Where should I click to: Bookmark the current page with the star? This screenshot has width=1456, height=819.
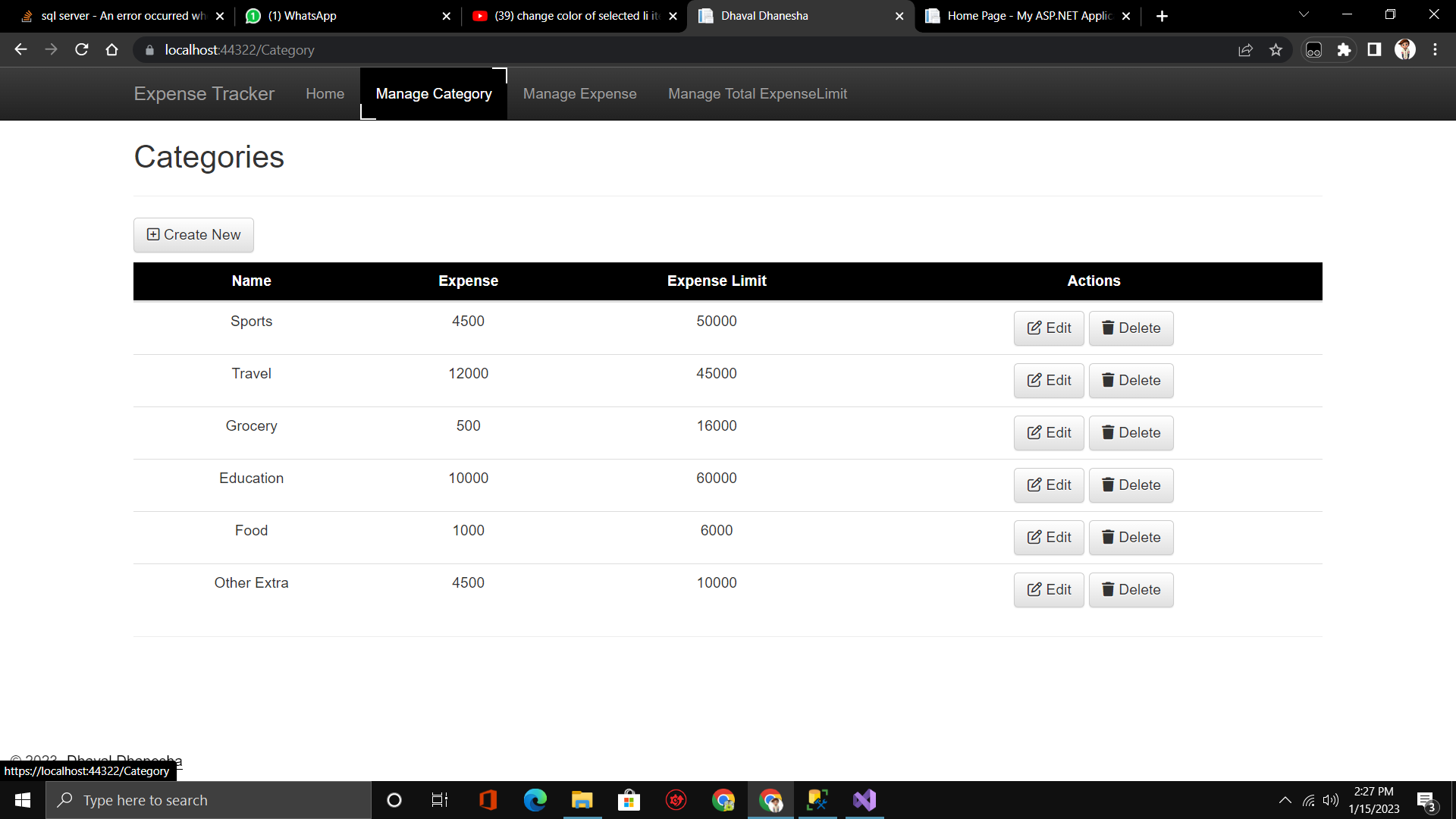(x=1276, y=49)
